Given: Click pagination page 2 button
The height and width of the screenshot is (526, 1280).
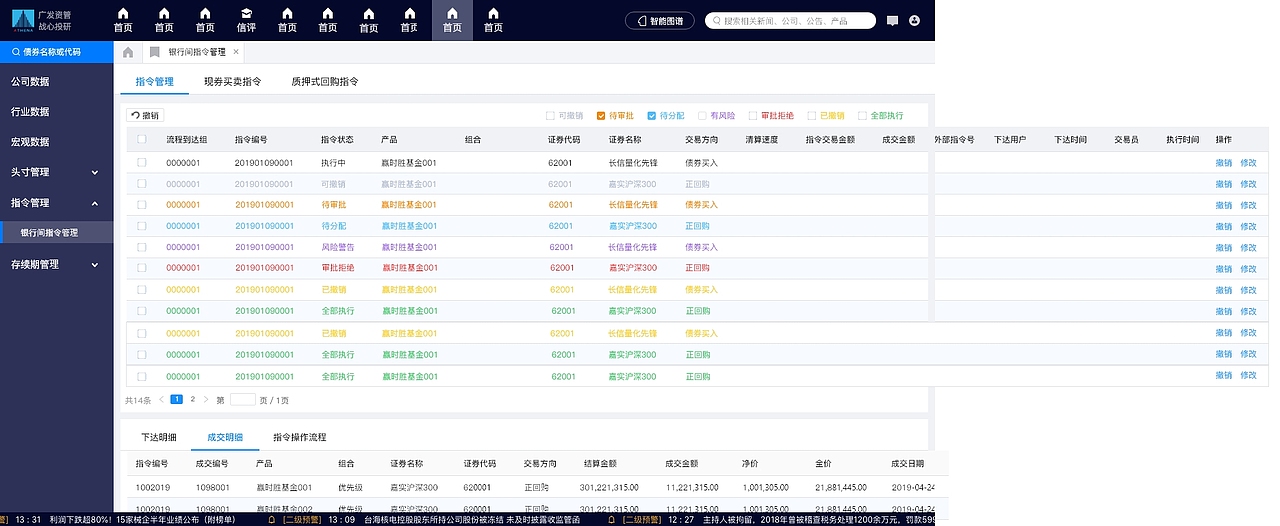Looking at the screenshot, I should pos(193,399).
